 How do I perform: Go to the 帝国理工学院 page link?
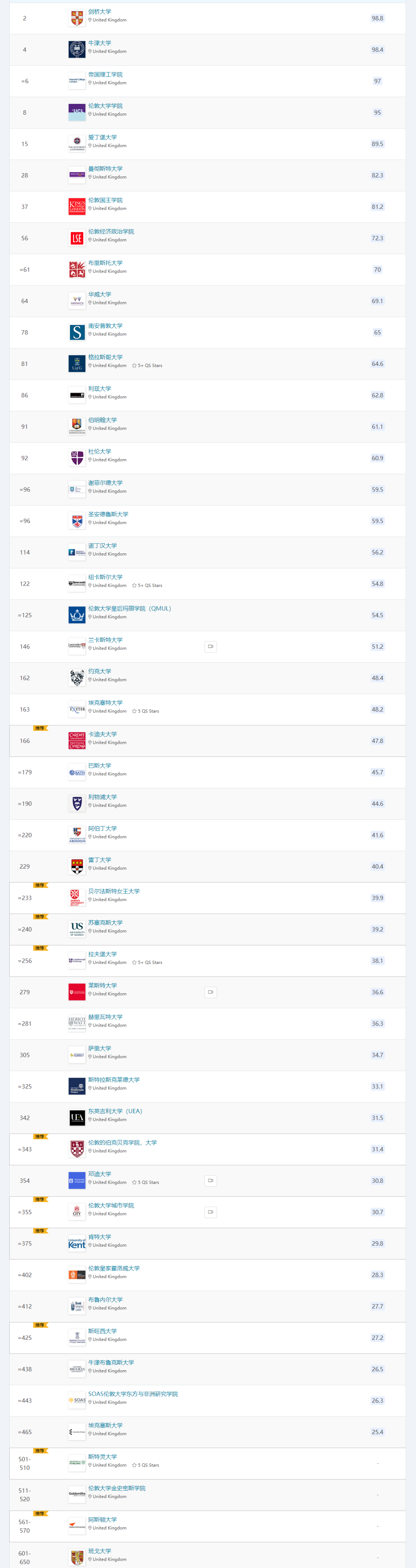105,75
